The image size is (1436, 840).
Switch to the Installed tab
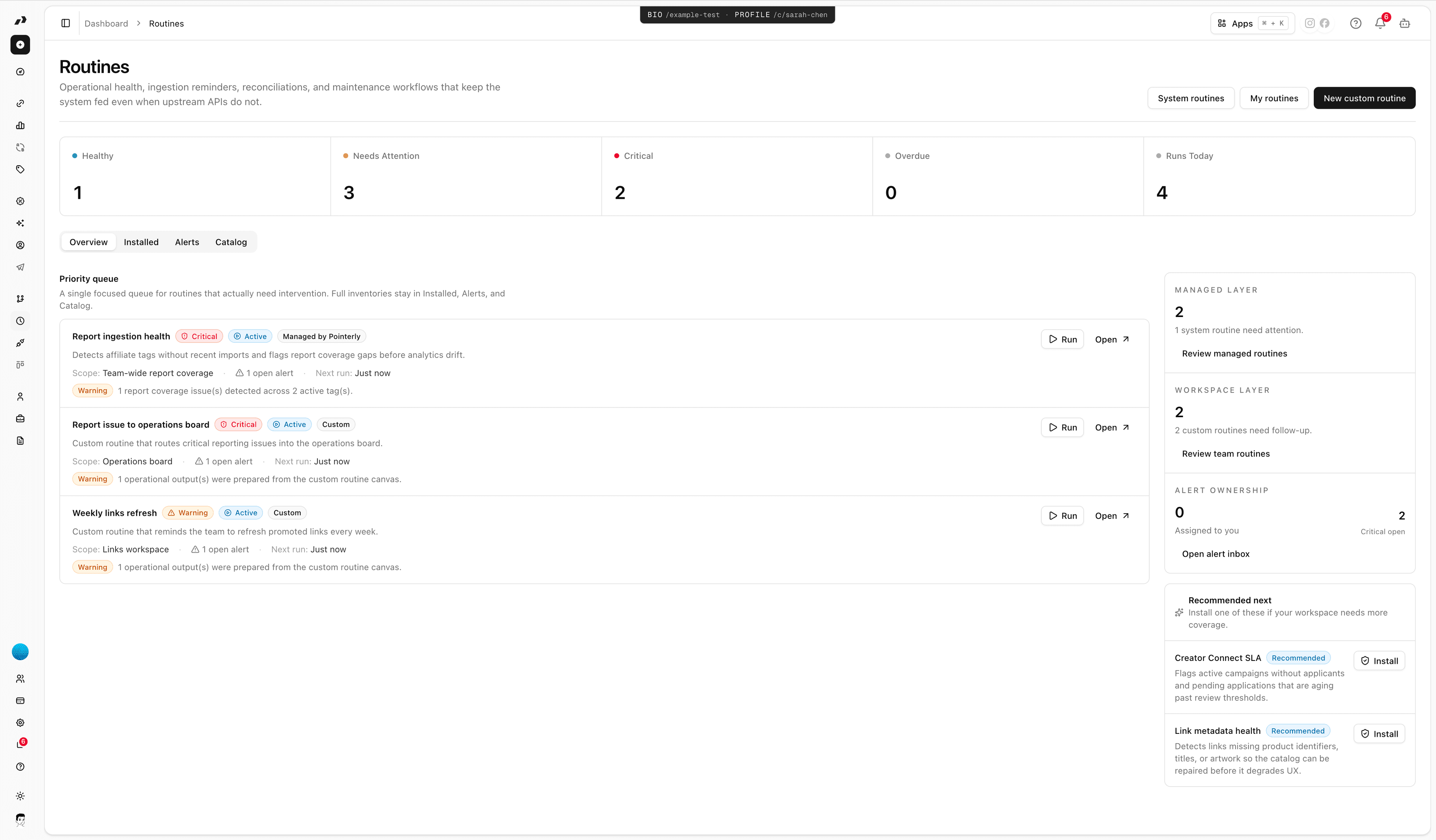coord(141,242)
